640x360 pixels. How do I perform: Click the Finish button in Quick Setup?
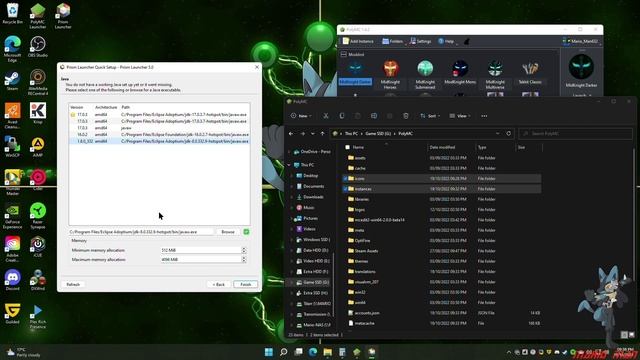click(x=245, y=284)
